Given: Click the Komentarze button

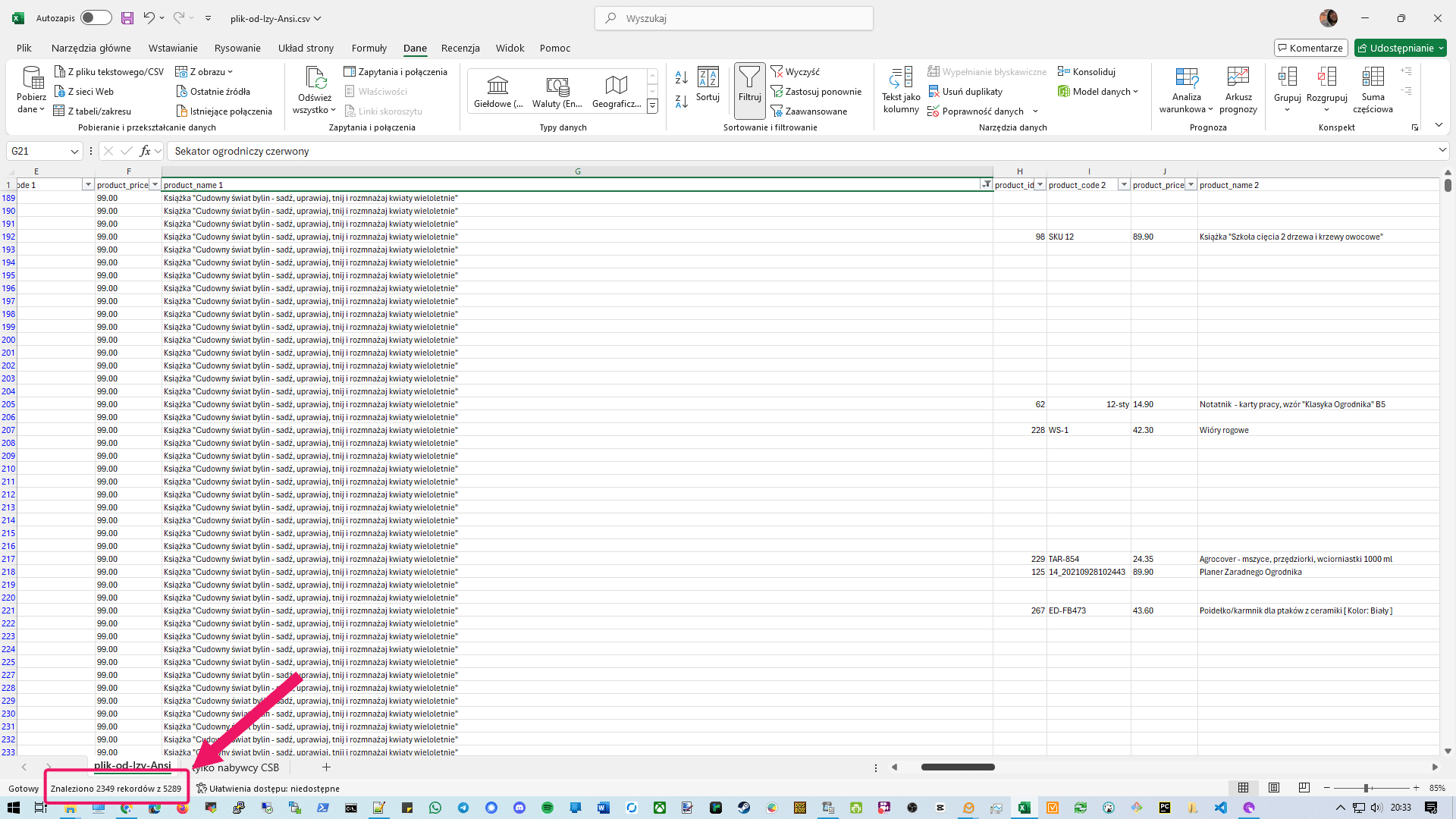Looking at the screenshot, I should [1310, 48].
